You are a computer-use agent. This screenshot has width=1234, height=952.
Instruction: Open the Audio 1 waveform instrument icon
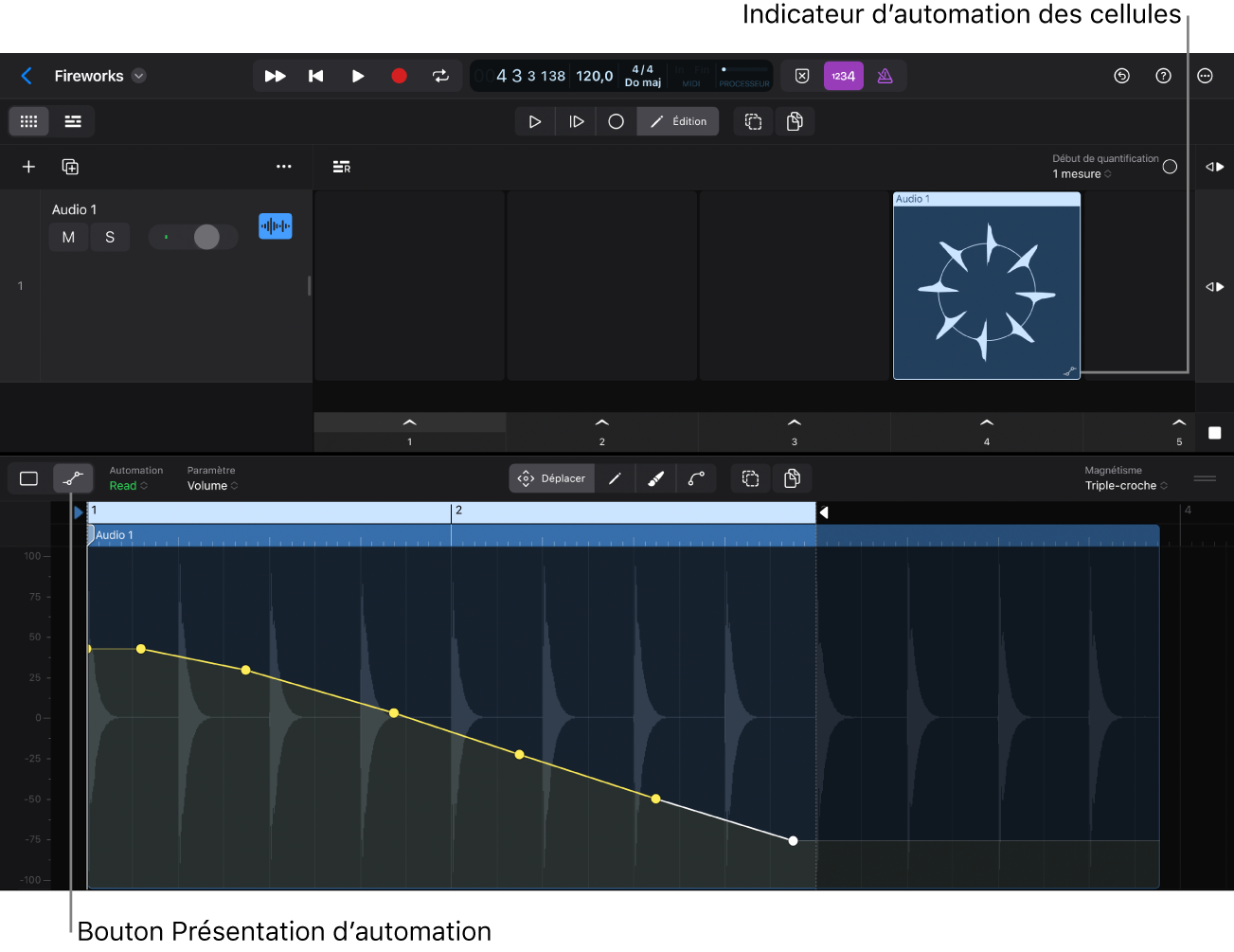tap(276, 226)
